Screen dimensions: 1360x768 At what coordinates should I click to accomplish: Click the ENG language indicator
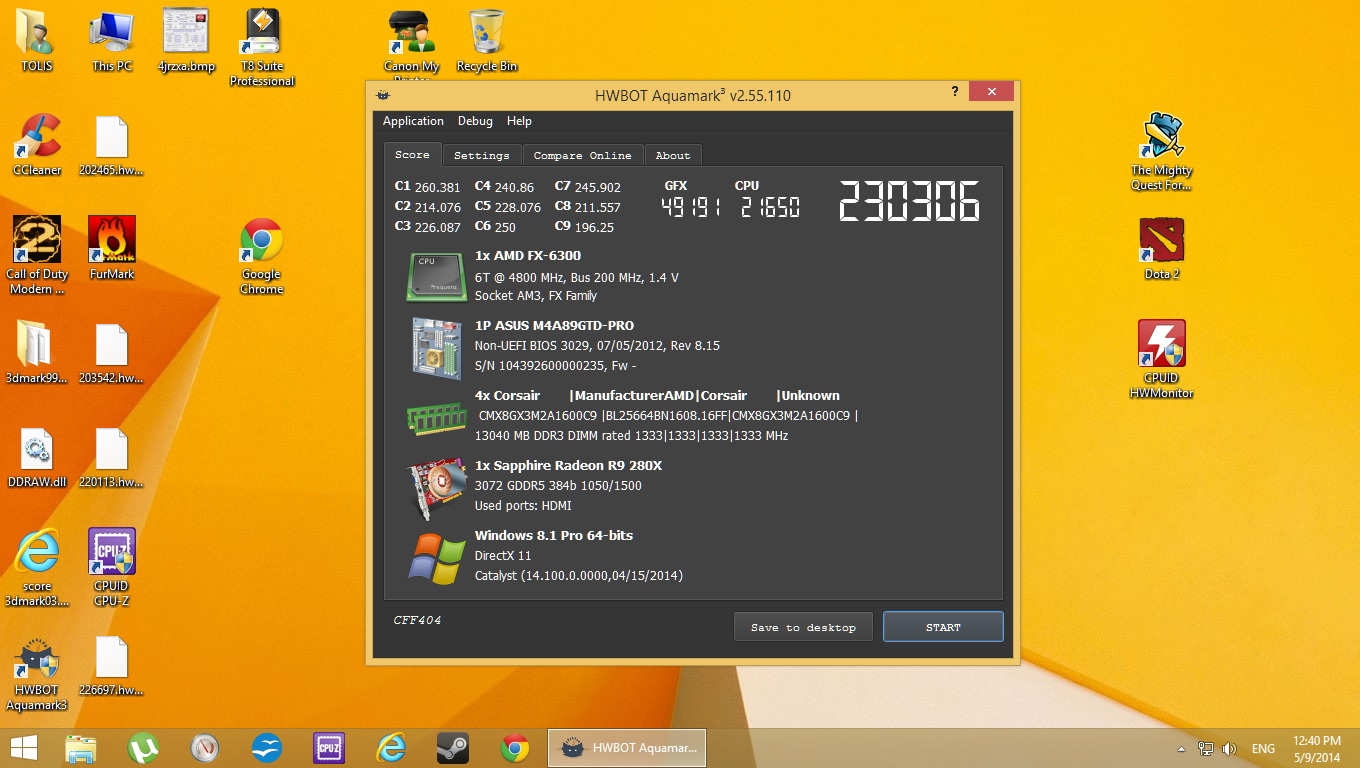tap(1263, 748)
